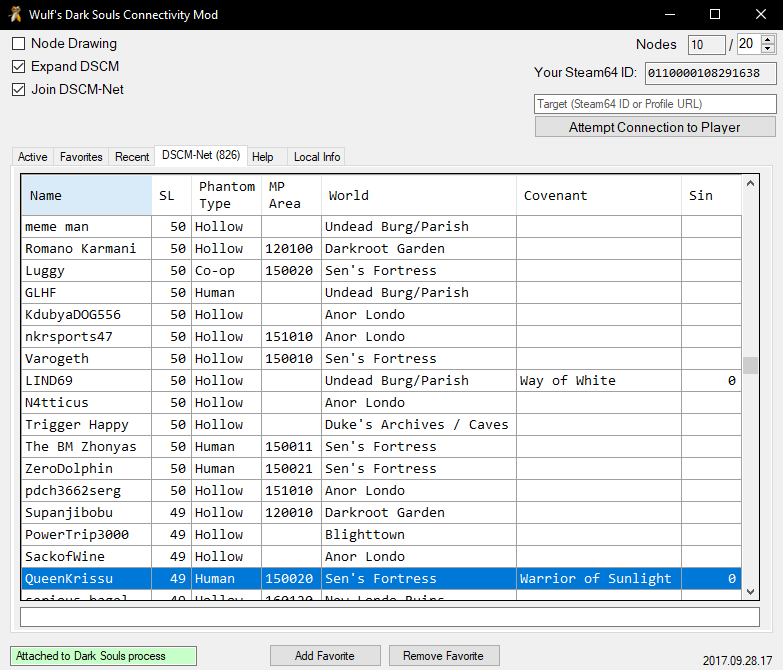Click the vertical scrollbar thumb
Screen dimensions: 783x670
[750, 365]
